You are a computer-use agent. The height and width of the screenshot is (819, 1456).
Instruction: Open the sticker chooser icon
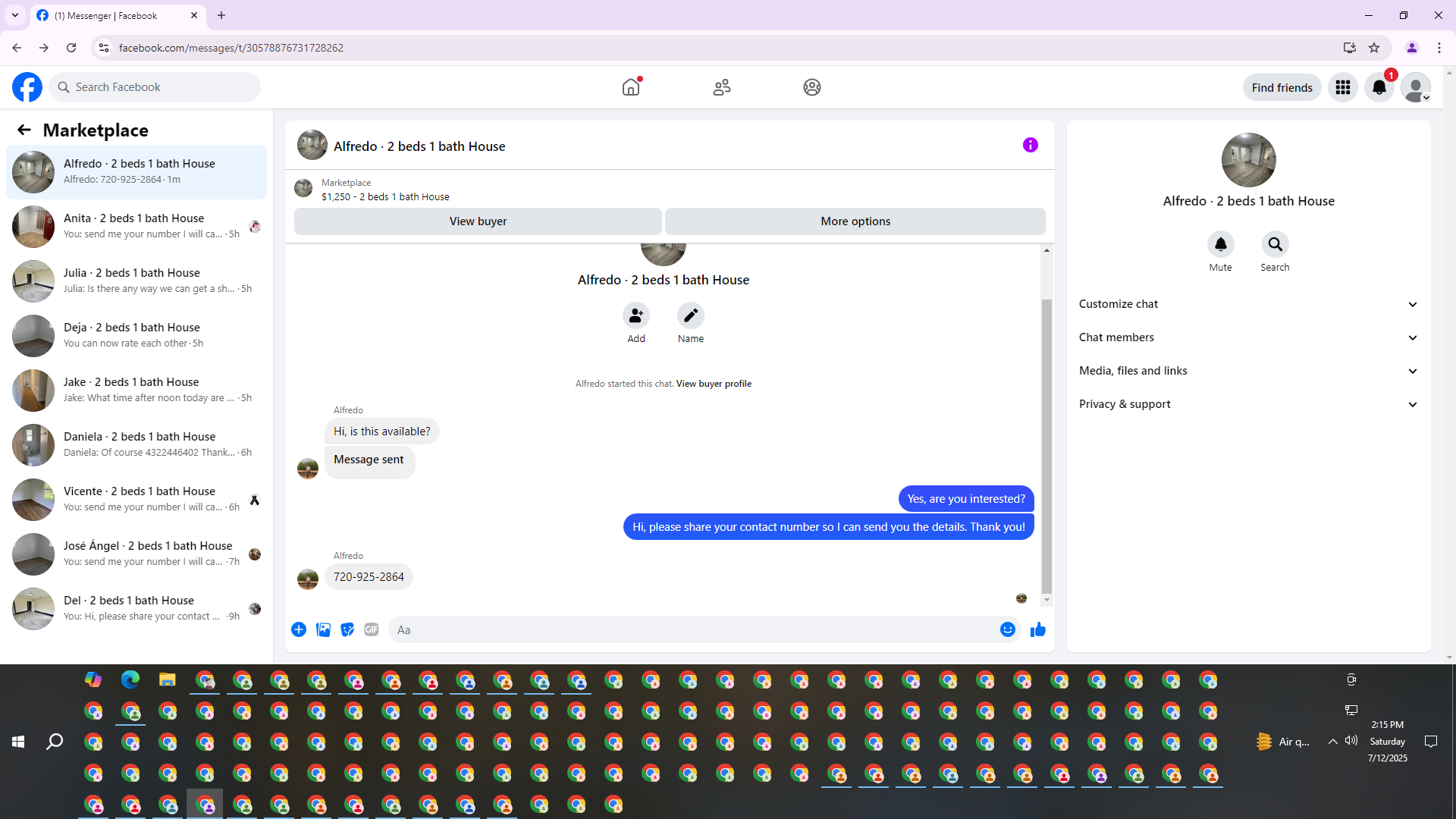pyautogui.click(x=347, y=629)
